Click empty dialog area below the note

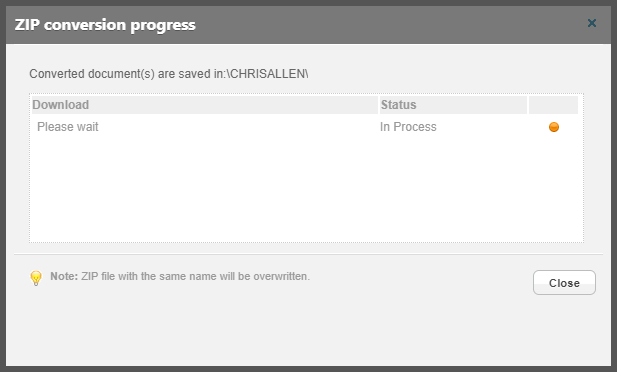275,331
